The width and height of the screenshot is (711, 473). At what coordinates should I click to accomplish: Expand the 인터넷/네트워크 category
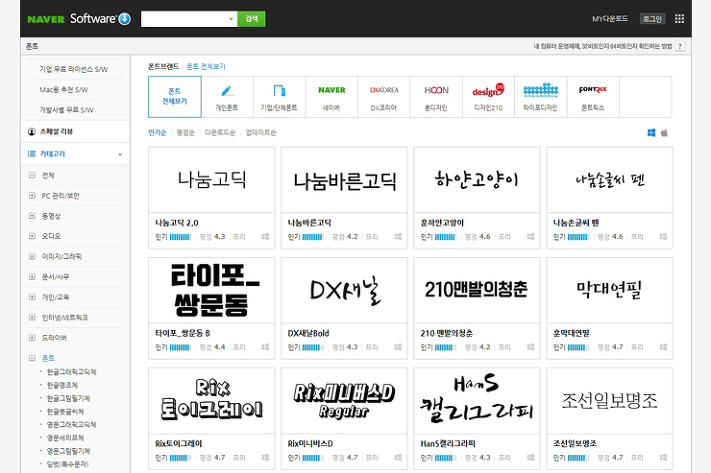[32, 317]
